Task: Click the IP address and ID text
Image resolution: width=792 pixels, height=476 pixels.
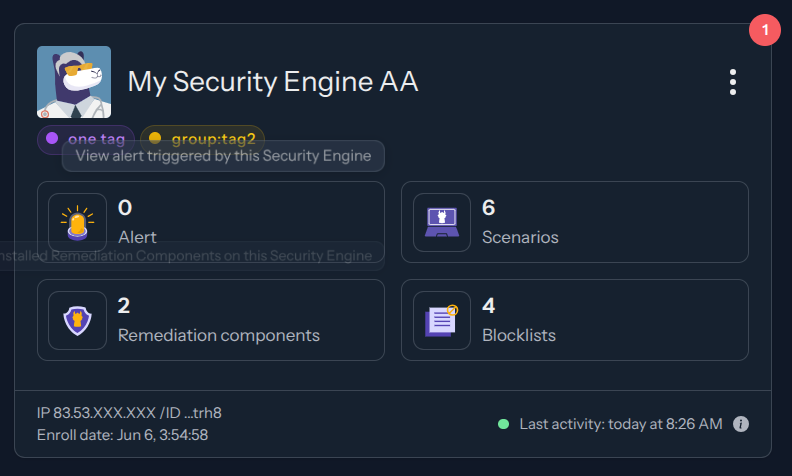Action: [129, 413]
